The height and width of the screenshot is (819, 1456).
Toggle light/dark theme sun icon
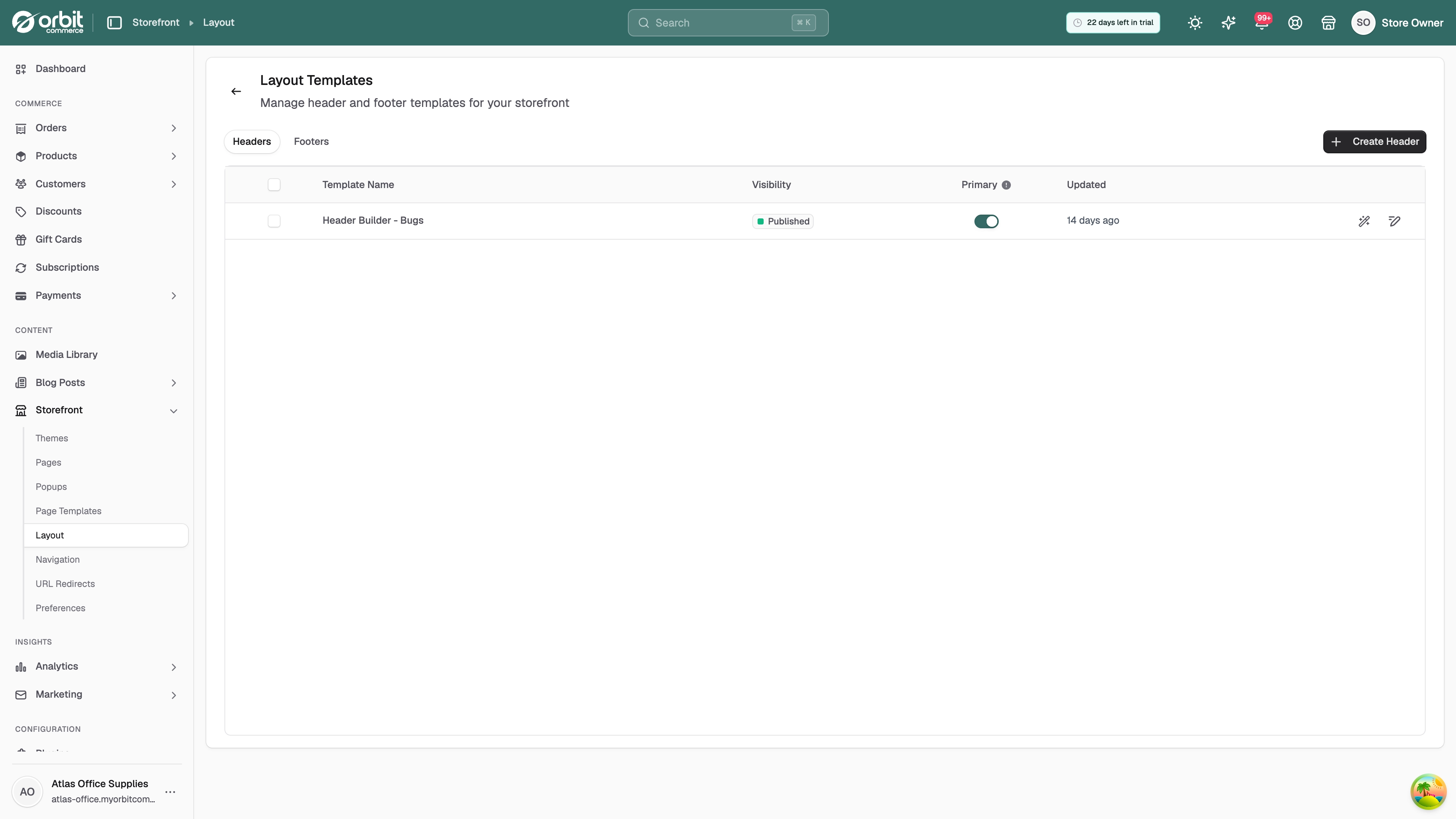tap(1195, 23)
